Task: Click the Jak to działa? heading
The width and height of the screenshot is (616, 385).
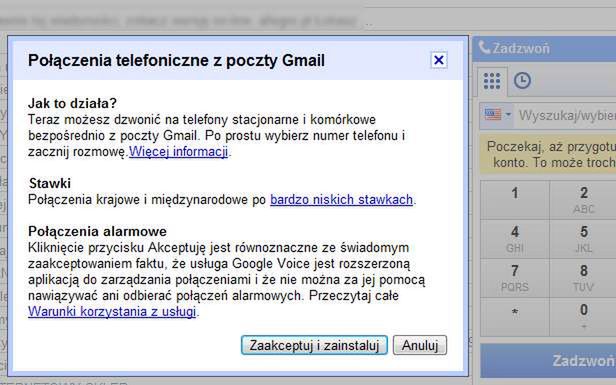Action: tap(72, 103)
